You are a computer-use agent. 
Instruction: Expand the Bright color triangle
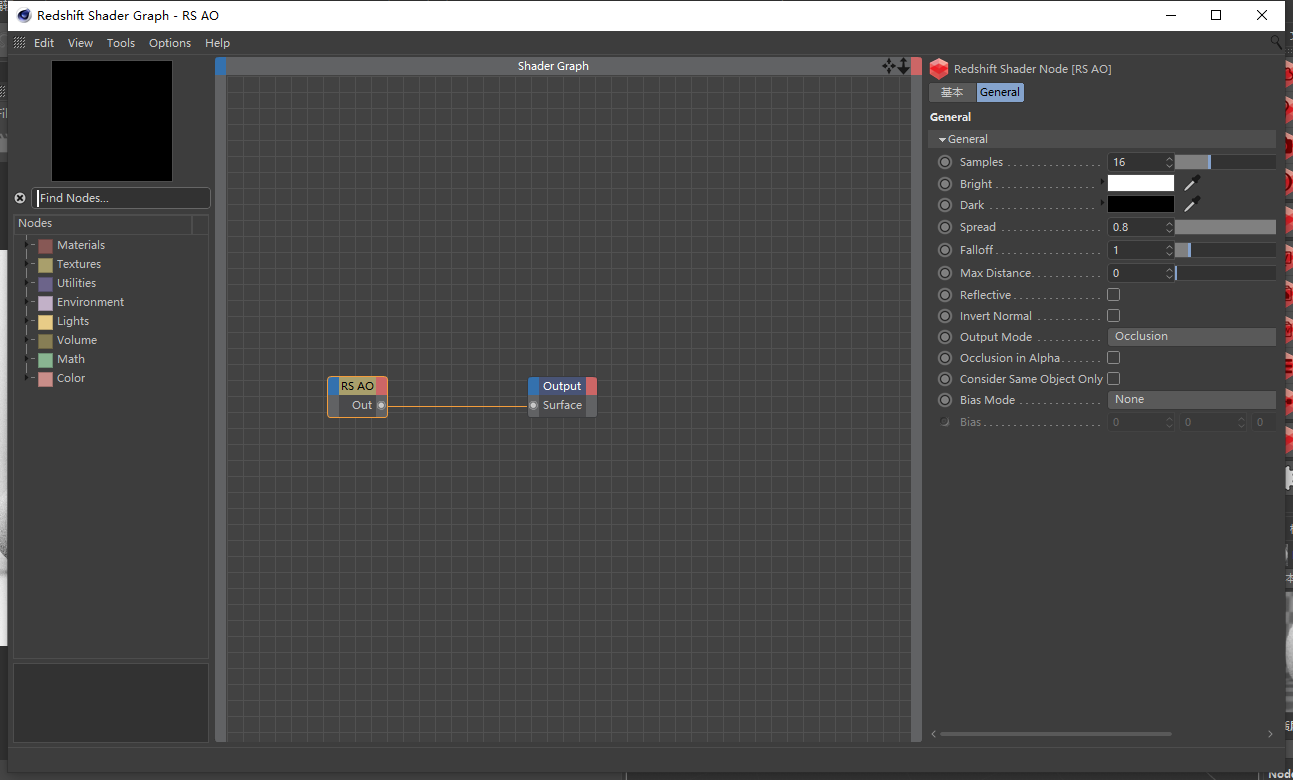pos(1103,182)
